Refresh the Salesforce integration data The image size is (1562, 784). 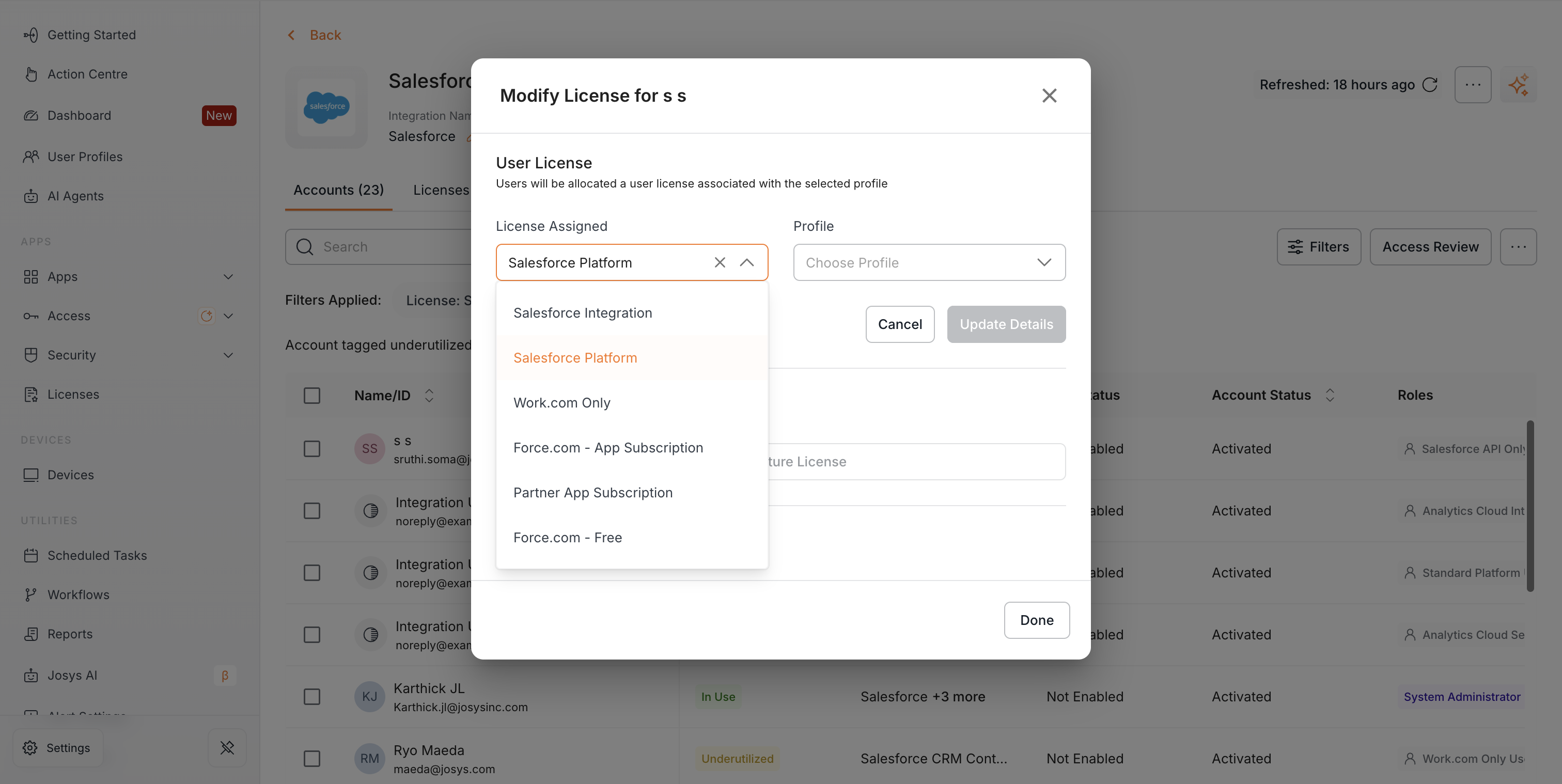tap(1430, 85)
